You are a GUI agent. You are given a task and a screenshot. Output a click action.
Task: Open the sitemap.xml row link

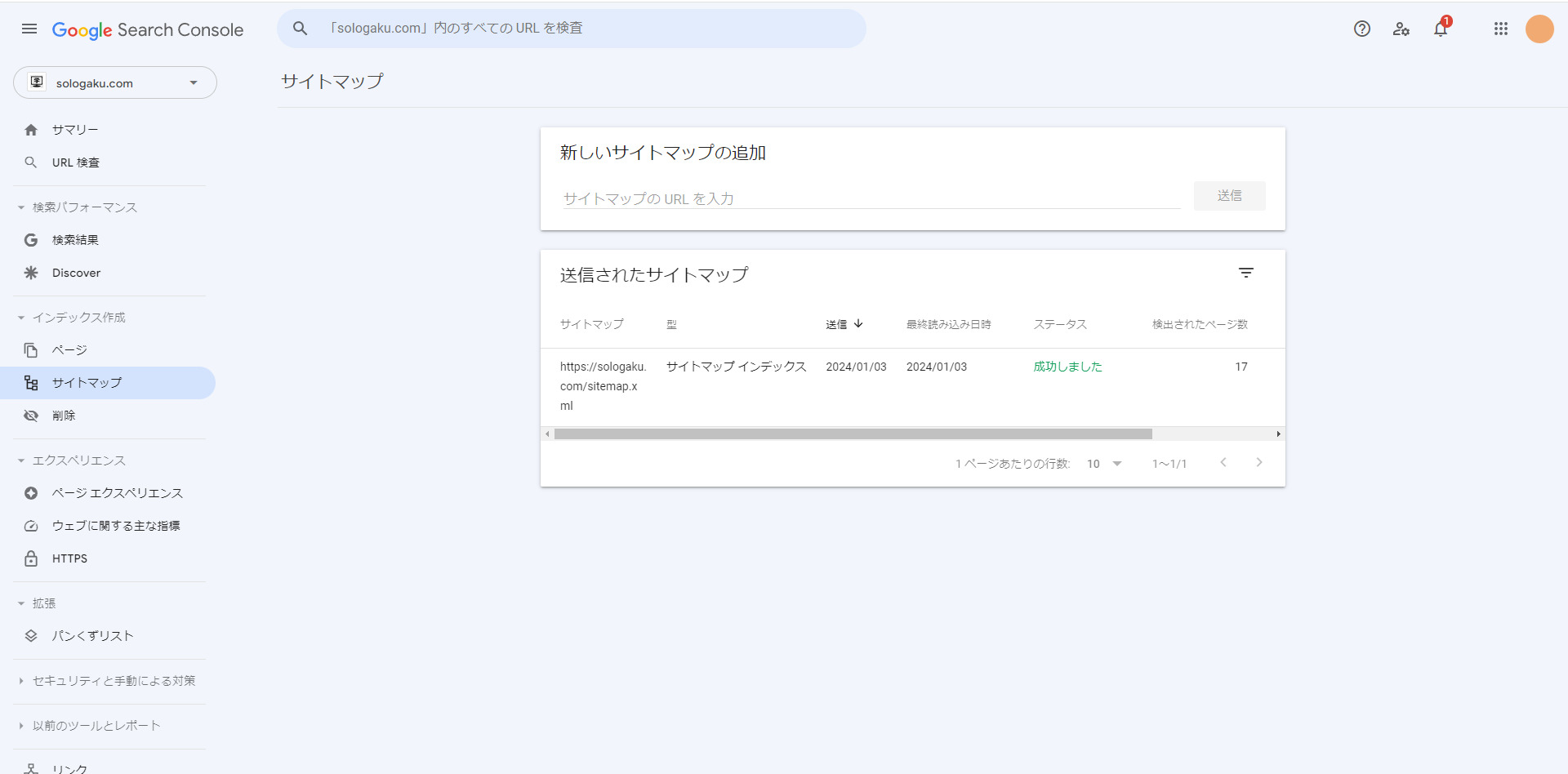(603, 385)
